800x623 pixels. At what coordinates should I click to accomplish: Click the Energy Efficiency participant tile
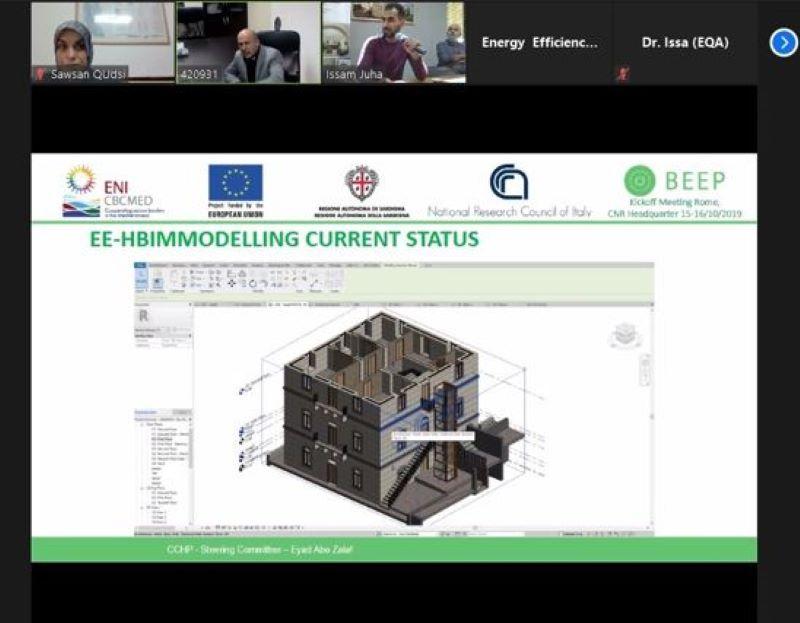[x=540, y=43]
